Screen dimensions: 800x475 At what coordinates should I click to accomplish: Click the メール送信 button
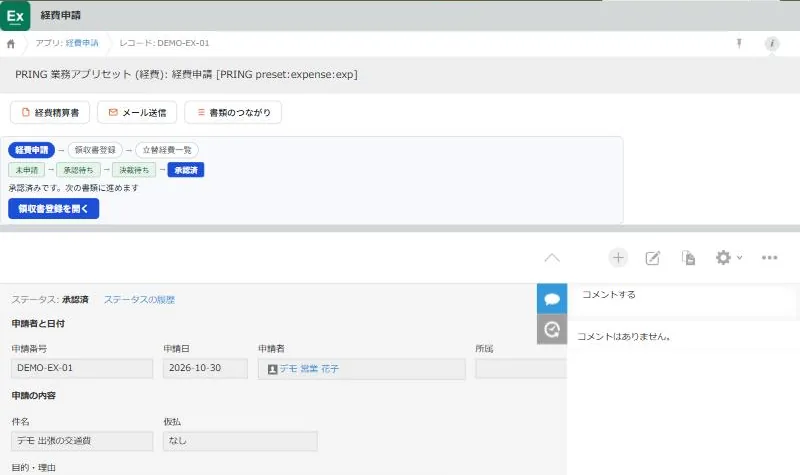(x=137, y=112)
